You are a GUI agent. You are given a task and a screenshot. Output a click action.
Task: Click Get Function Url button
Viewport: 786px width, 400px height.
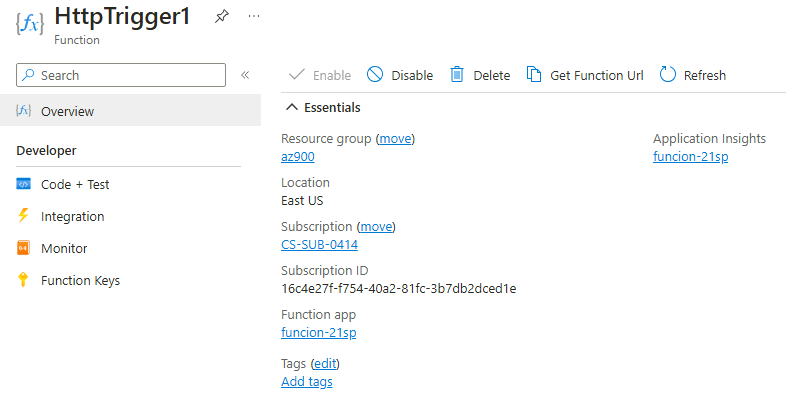coord(585,75)
